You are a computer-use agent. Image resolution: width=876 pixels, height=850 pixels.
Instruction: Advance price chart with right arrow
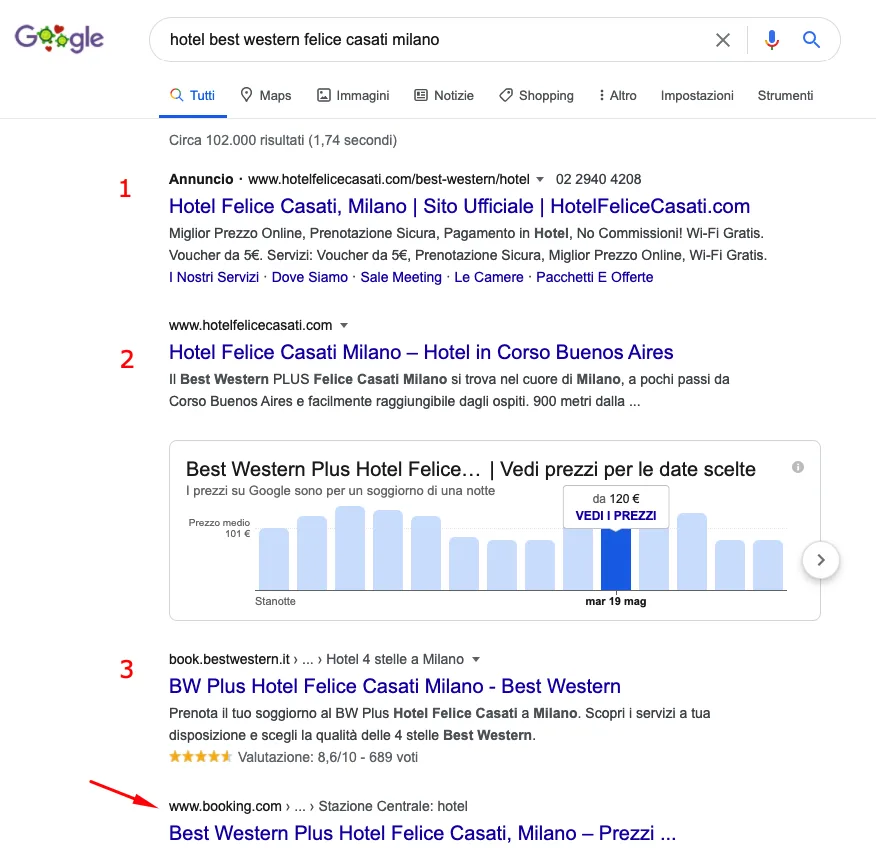tap(820, 560)
